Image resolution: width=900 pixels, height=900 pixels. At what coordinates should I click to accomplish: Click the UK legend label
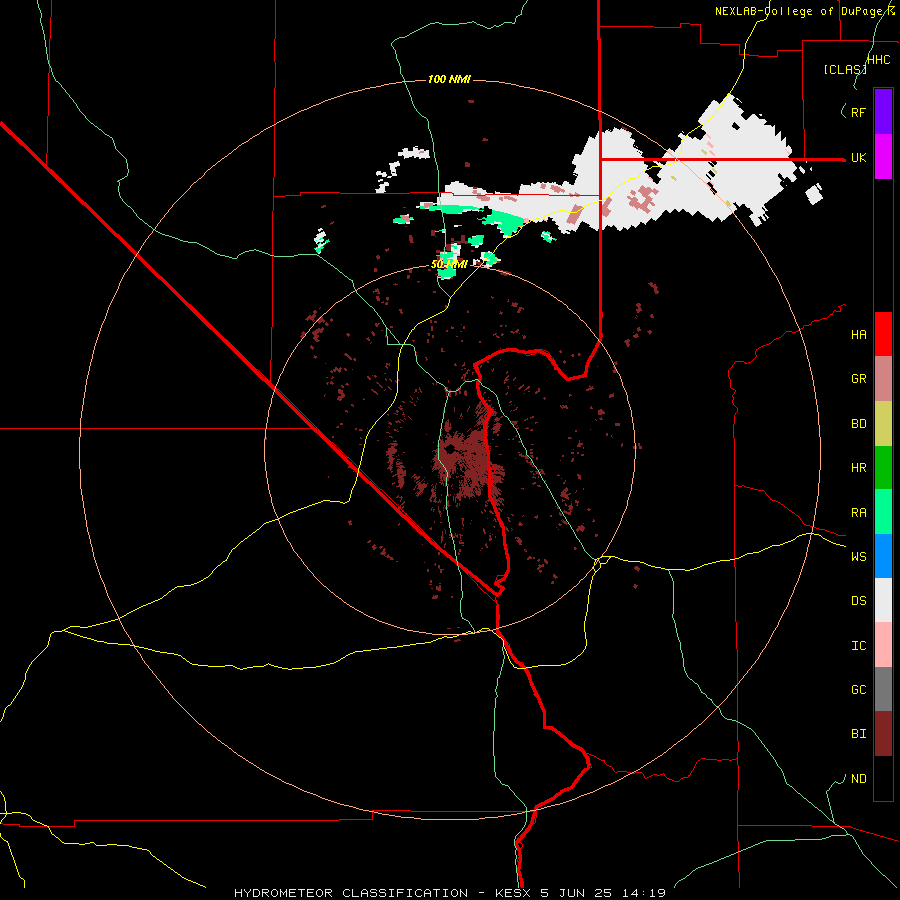pos(858,158)
